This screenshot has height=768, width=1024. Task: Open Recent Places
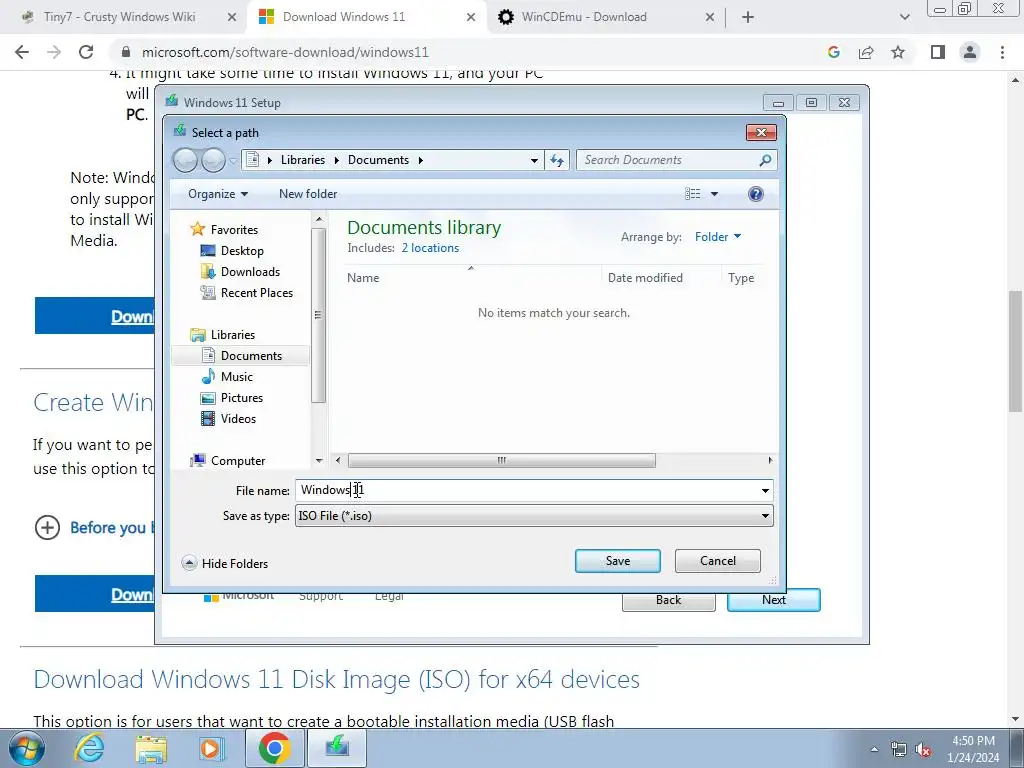(x=257, y=293)
